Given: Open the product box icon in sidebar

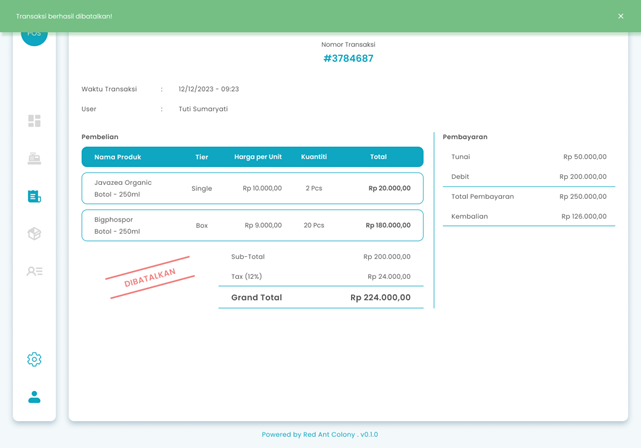Looking at the screenshot, I should (x=34, y=233).
